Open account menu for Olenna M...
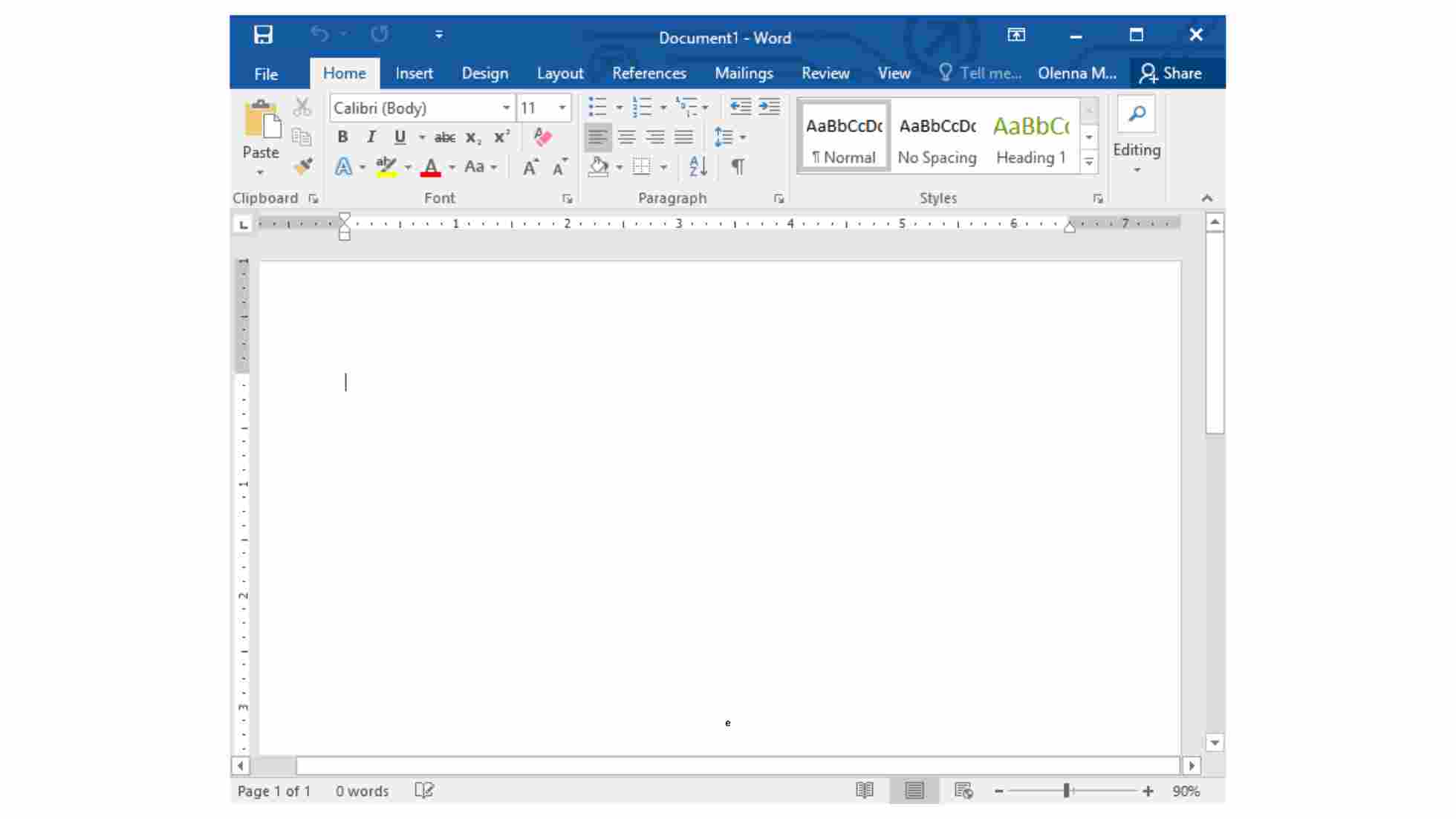The width and height of the screenshot is (1456, 819). pyautogui.click(x=1077, y=74)
